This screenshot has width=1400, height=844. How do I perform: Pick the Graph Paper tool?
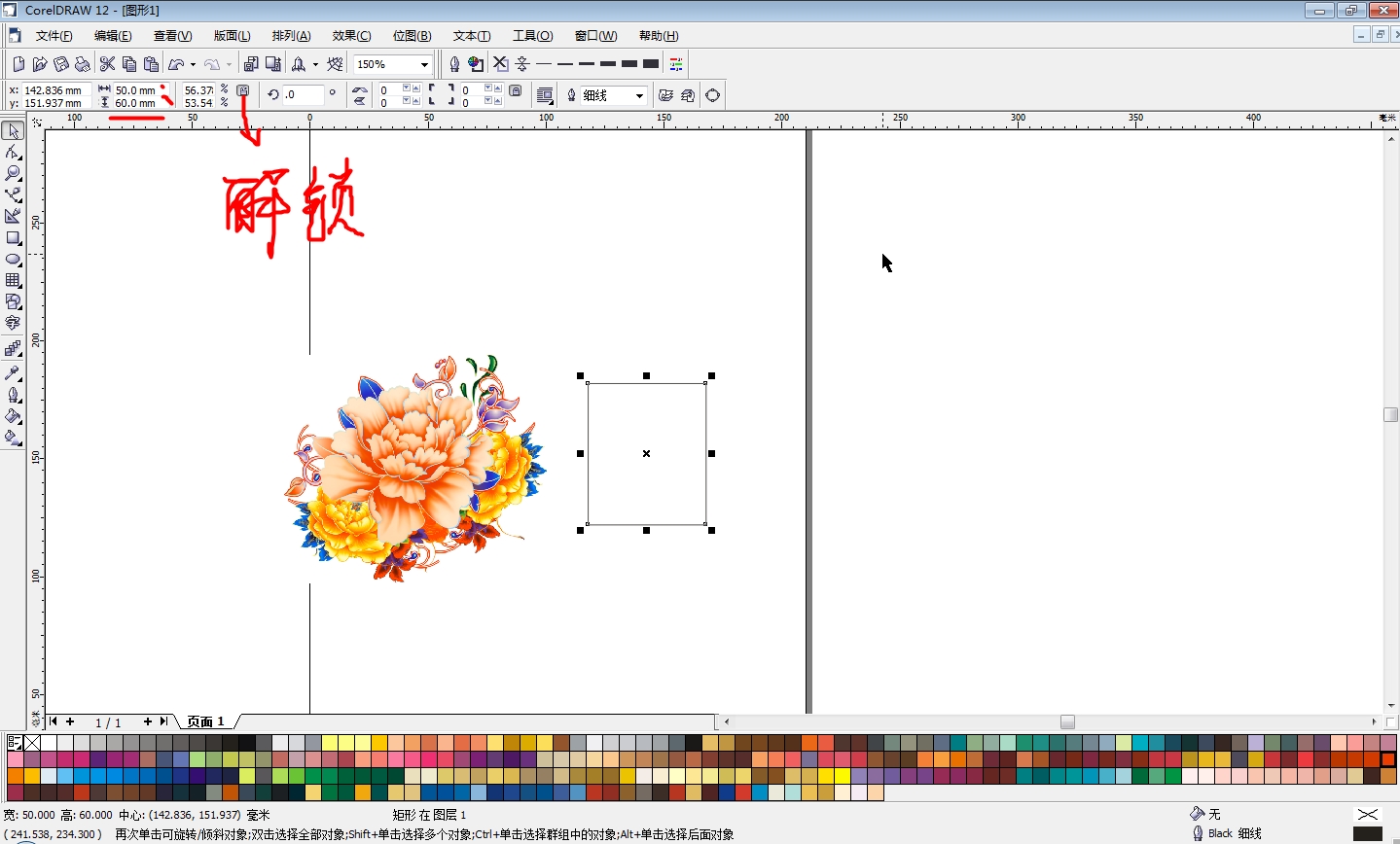click(13, 280)
